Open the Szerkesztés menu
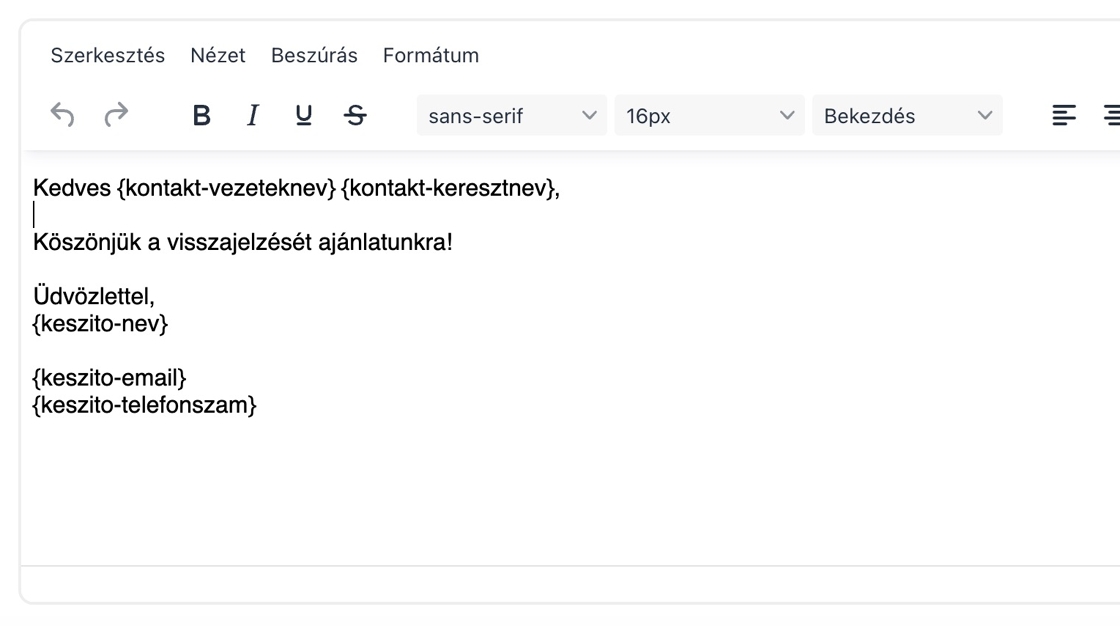Image resolution: width=1120 pixels, height=626 pixels. (108, 56)
